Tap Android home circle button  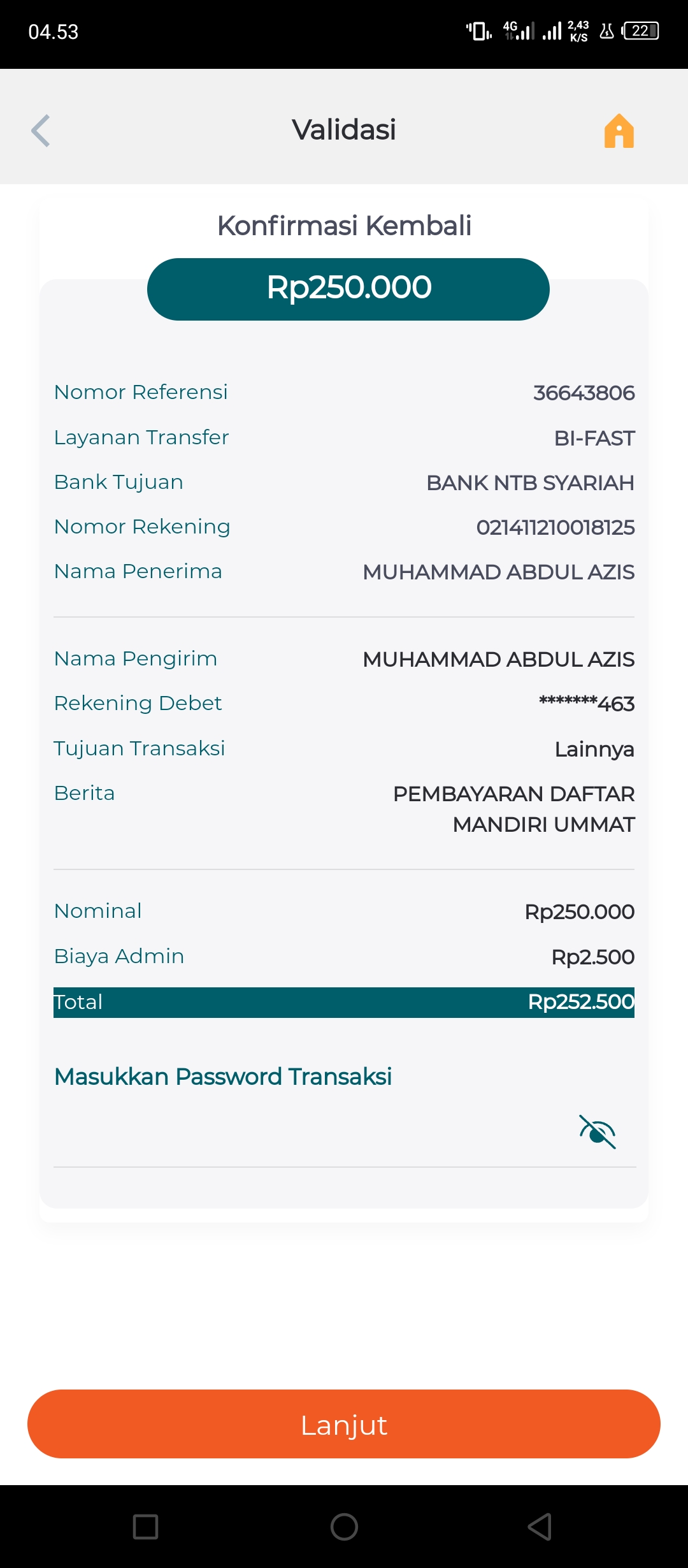pyautogui.click(x=344, y=1527)
